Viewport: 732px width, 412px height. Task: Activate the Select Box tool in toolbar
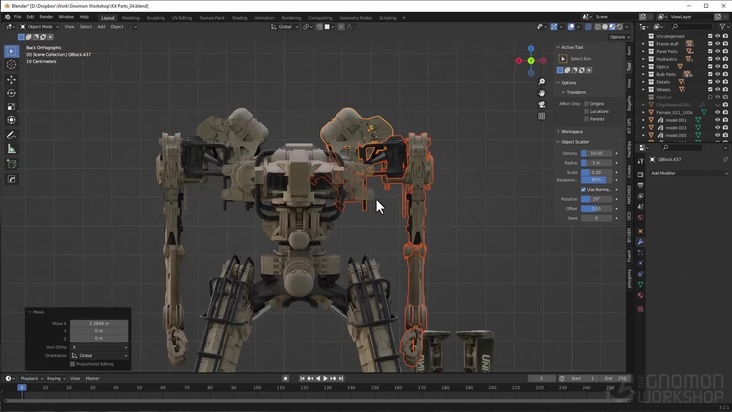[12, 51]
